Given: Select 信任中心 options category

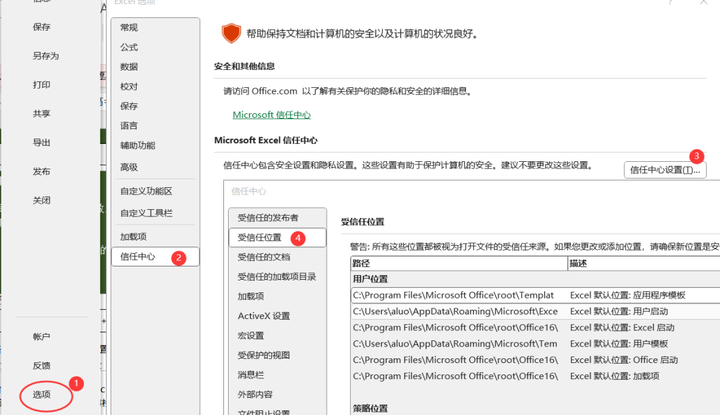Looking at the screenshot, I should click(x=155, y=257).
